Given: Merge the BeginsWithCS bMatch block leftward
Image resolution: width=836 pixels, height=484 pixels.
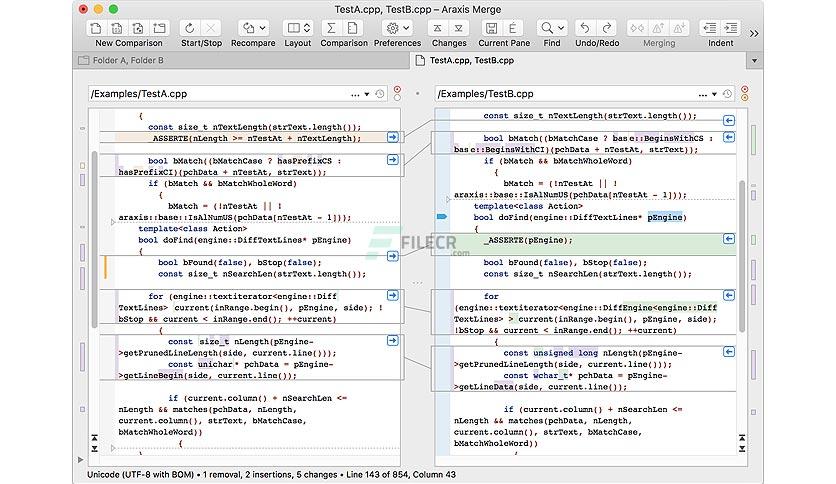Looking at the screenshot, I should tap(729, 138).
